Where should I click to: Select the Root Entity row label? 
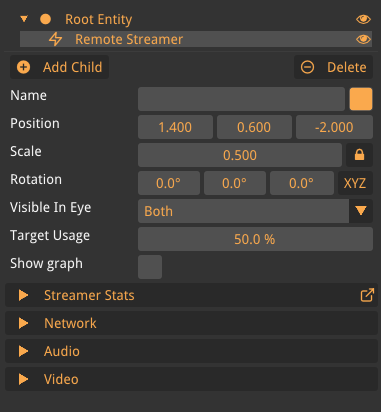[x=99, y=19]
